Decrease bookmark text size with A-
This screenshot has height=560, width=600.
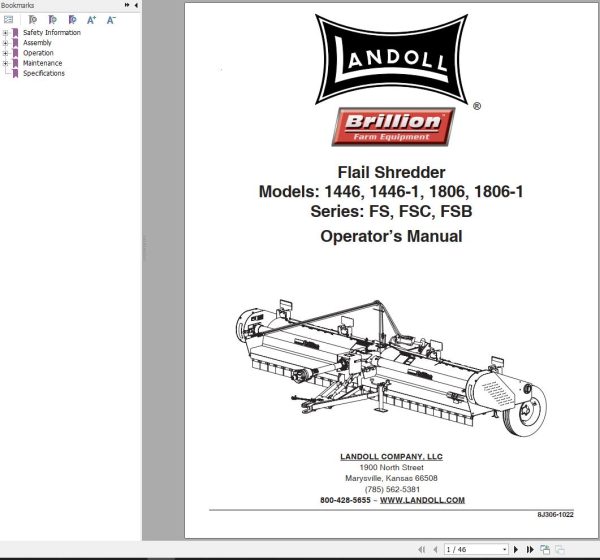pyautogui.click(x=111, y=20)
